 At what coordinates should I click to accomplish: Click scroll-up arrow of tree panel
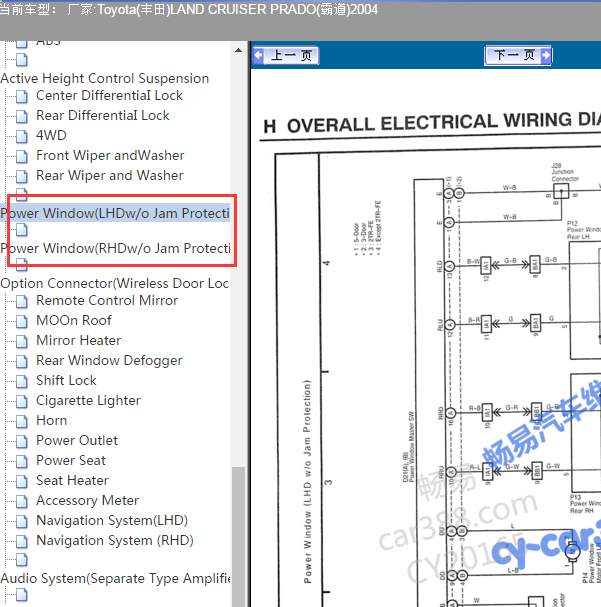point(238,50)
